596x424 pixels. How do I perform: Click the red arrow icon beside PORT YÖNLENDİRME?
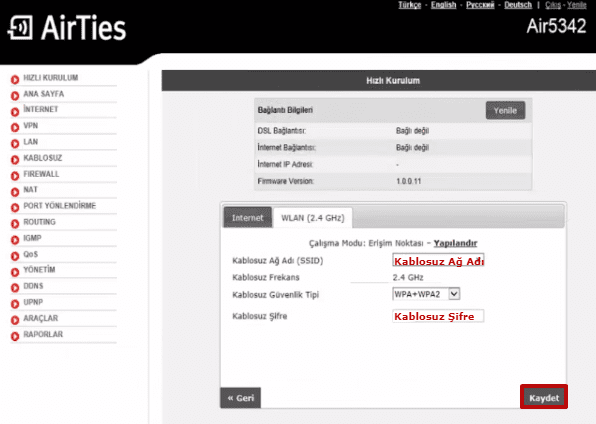15,208
